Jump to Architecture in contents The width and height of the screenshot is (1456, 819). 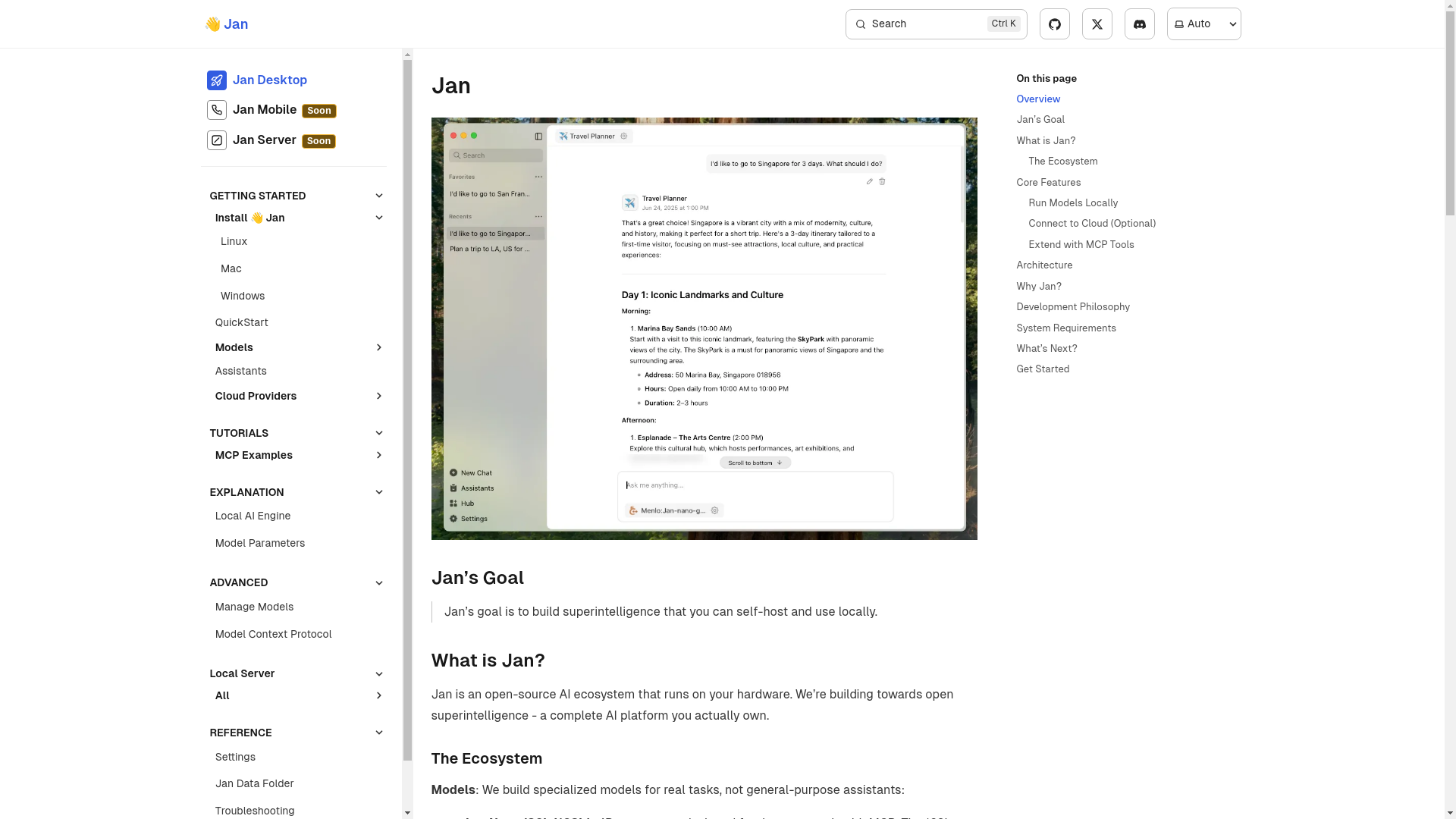[1043, 265]
